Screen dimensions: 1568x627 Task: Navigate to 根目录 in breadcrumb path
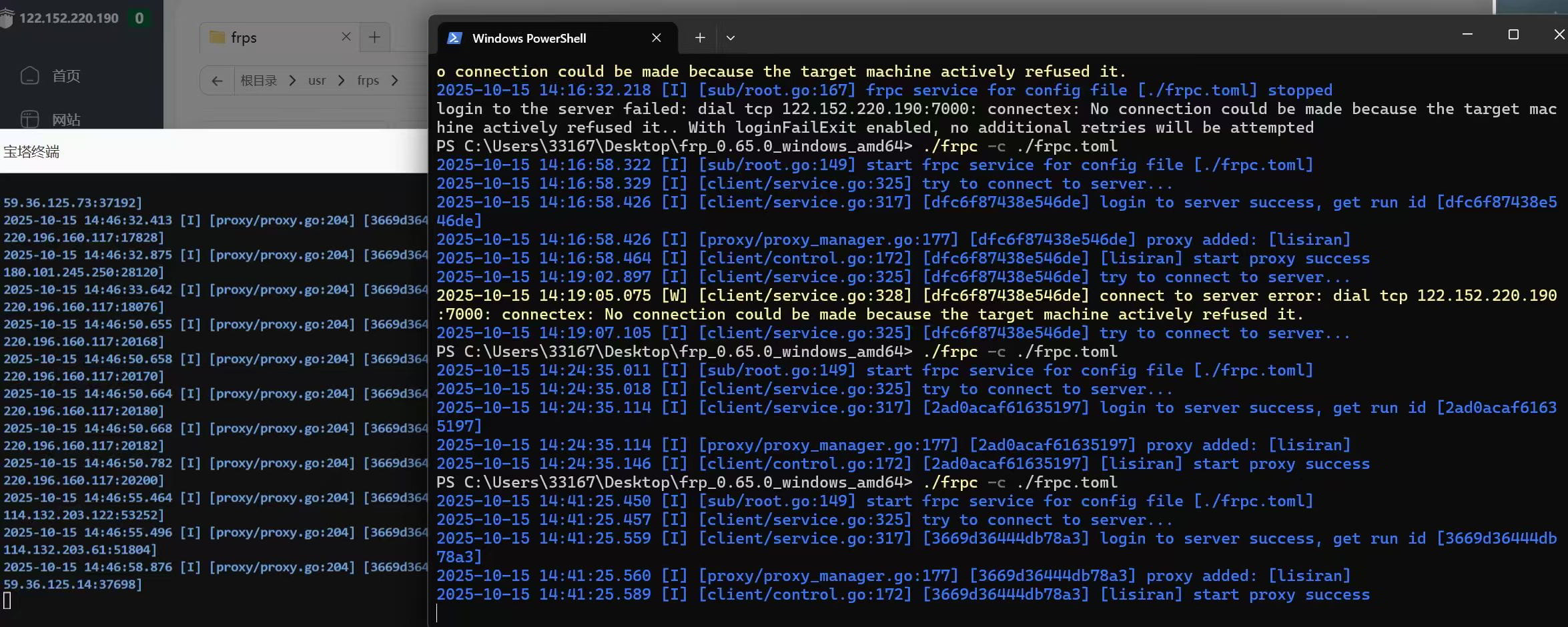(x=258, y=81)
